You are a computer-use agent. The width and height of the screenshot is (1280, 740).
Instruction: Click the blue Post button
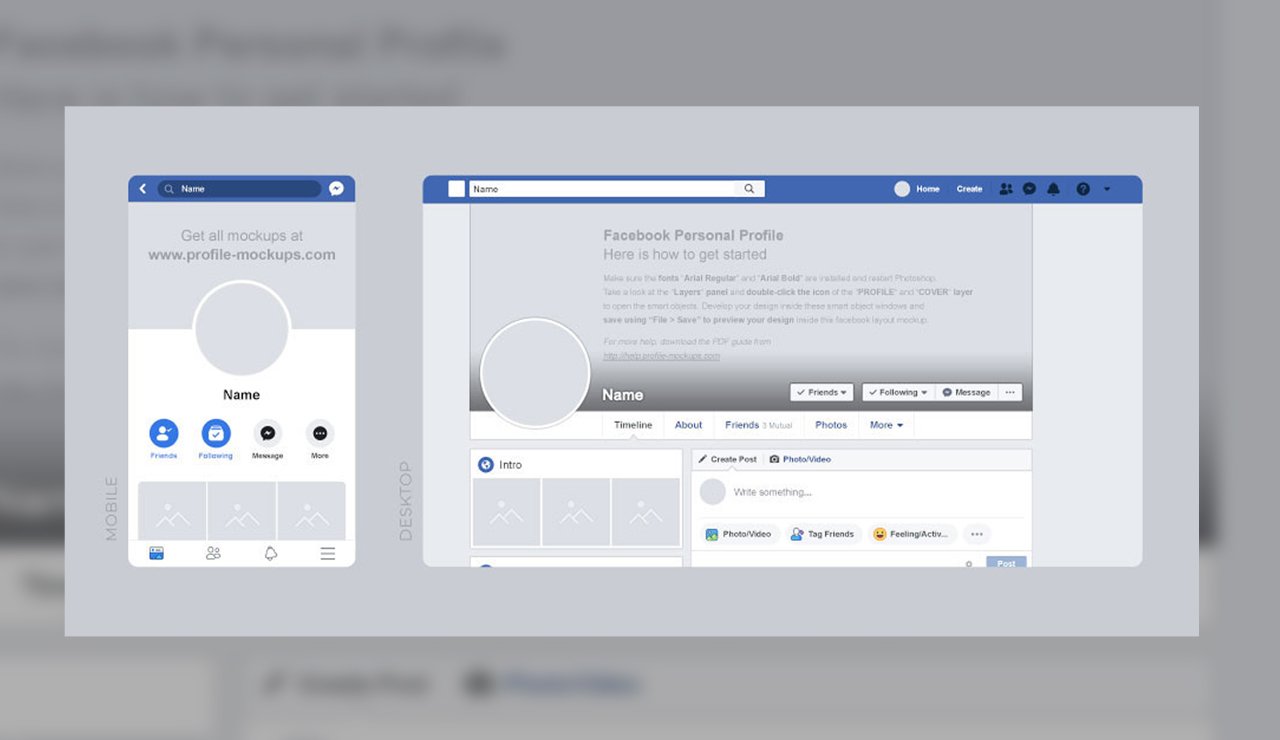pyautogui.click(x=1006, y=563)
